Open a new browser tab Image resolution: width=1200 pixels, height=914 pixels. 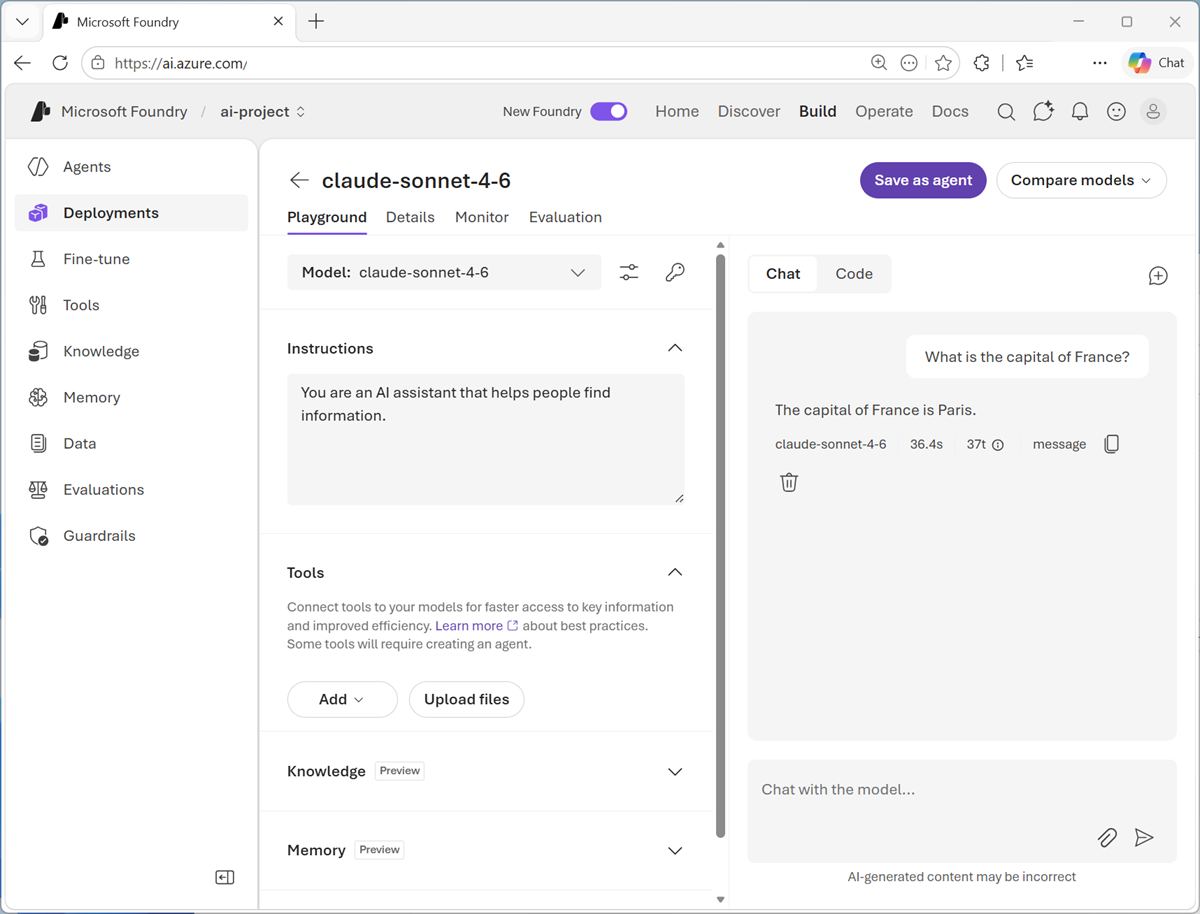(316, 21)
